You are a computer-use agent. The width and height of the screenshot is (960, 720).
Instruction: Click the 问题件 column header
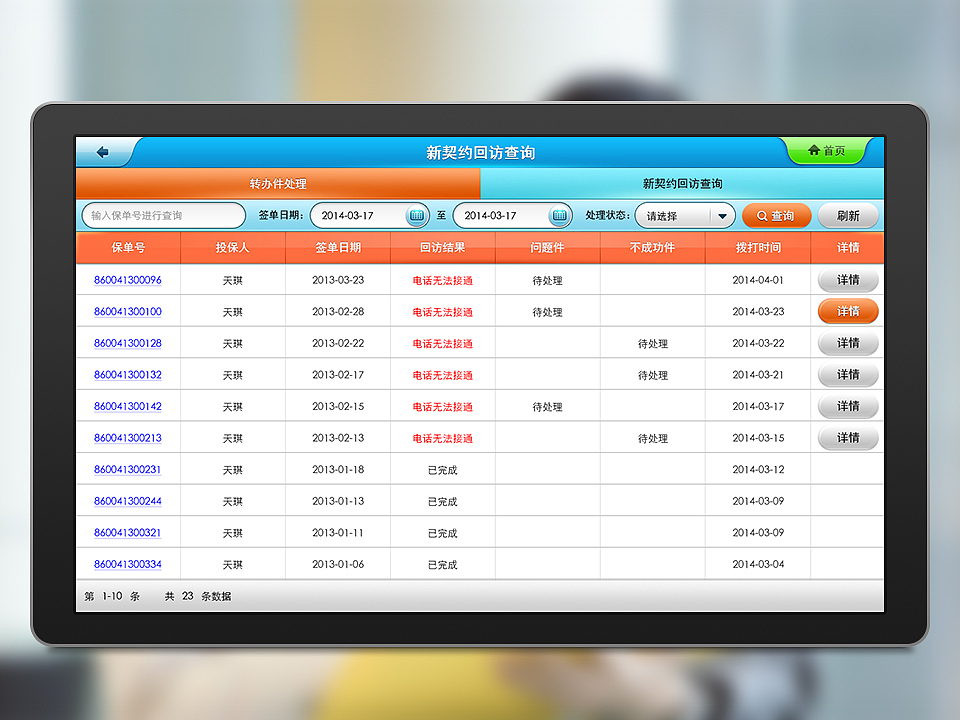tap(547, 248)
